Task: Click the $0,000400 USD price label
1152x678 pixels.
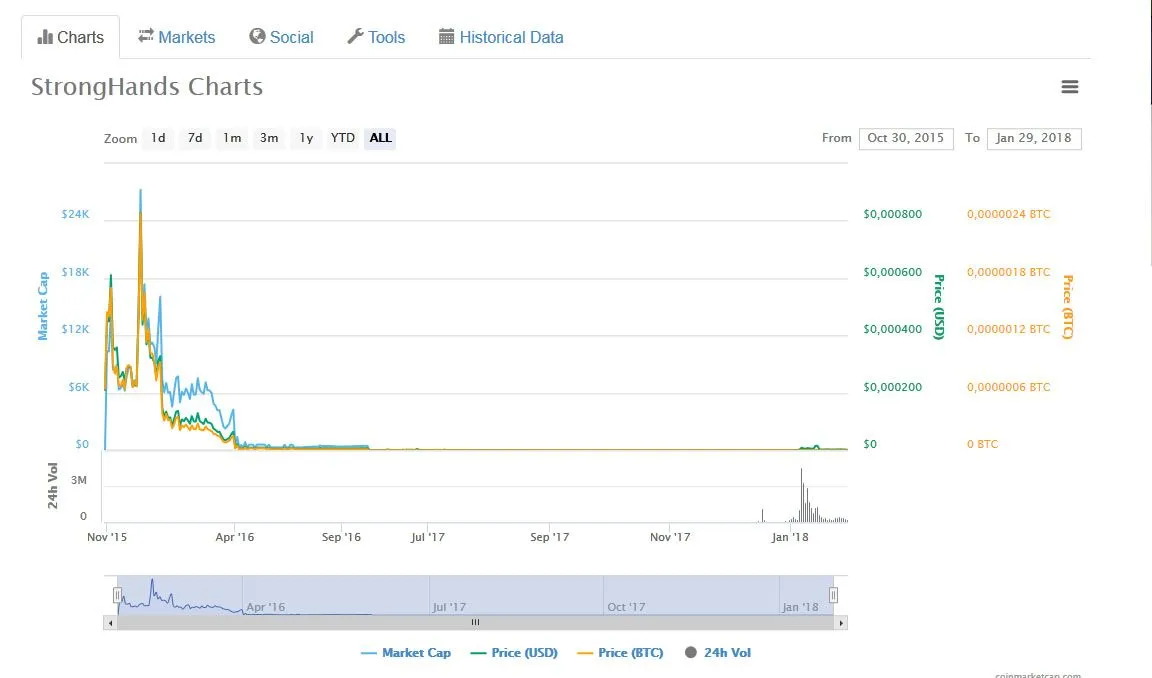Action: 893,329
